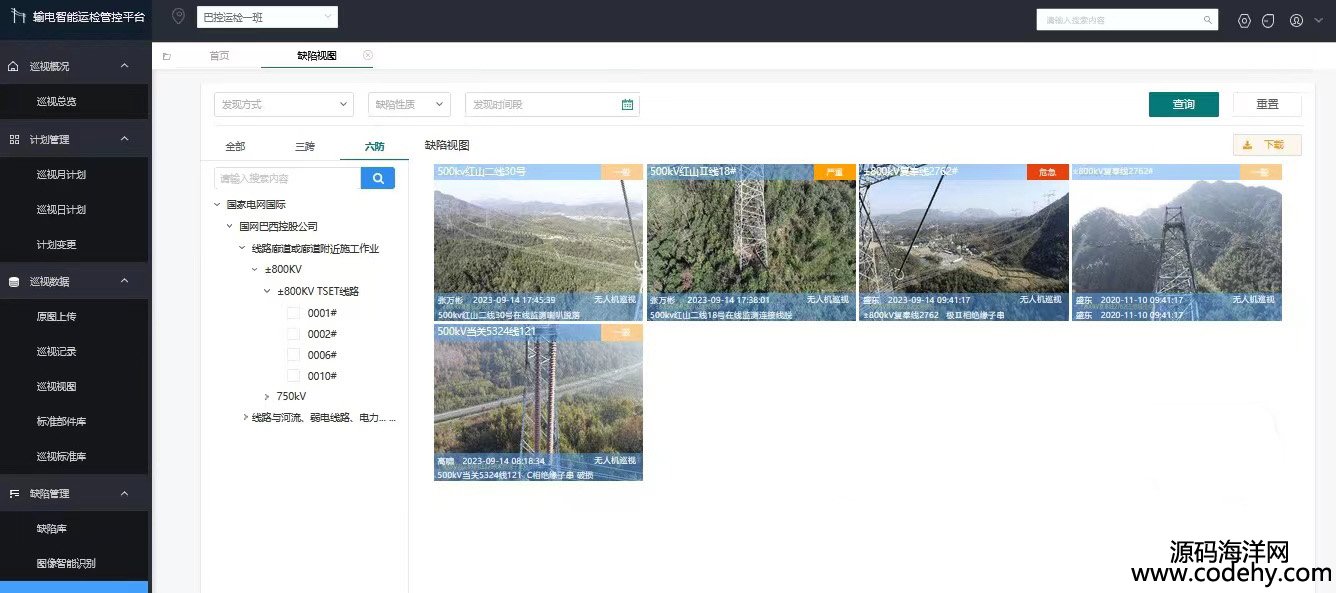Expand the 线路与河流、弱电线路 node
Image resolution: width=1336 pixels, height=593 pixels.
point(245,417)
